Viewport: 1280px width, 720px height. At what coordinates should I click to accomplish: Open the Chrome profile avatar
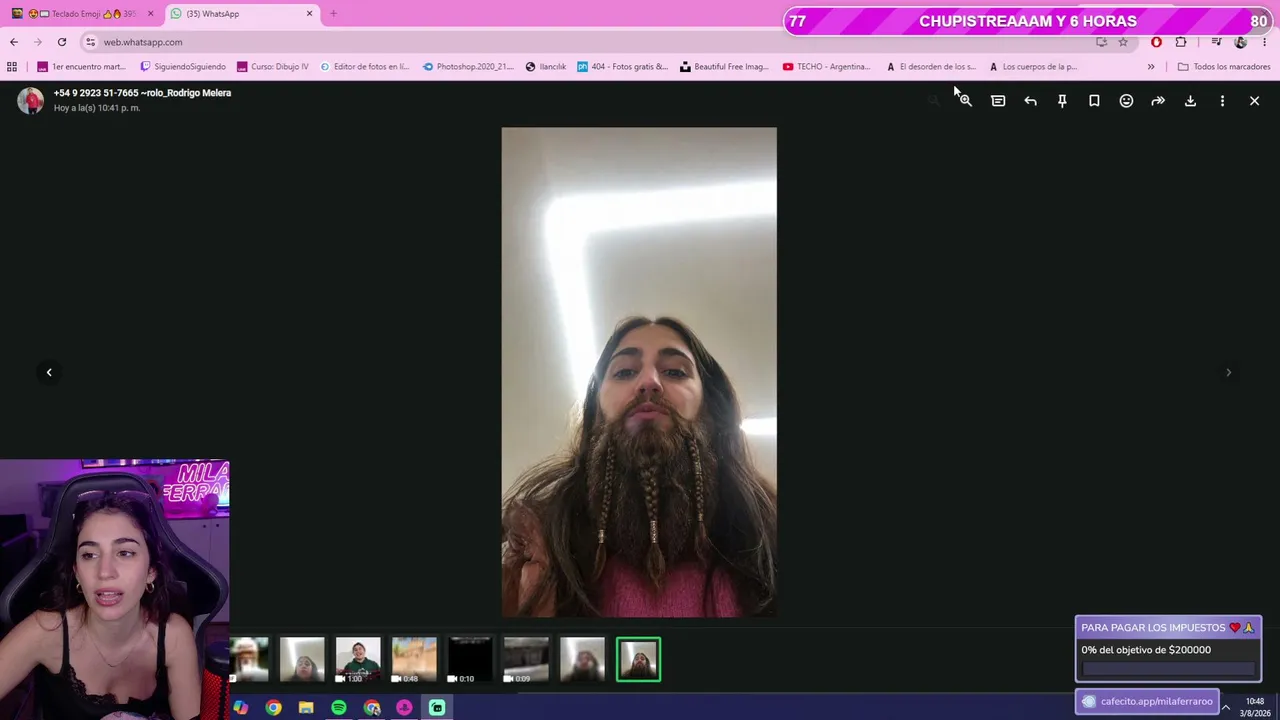click(1240, 42)
